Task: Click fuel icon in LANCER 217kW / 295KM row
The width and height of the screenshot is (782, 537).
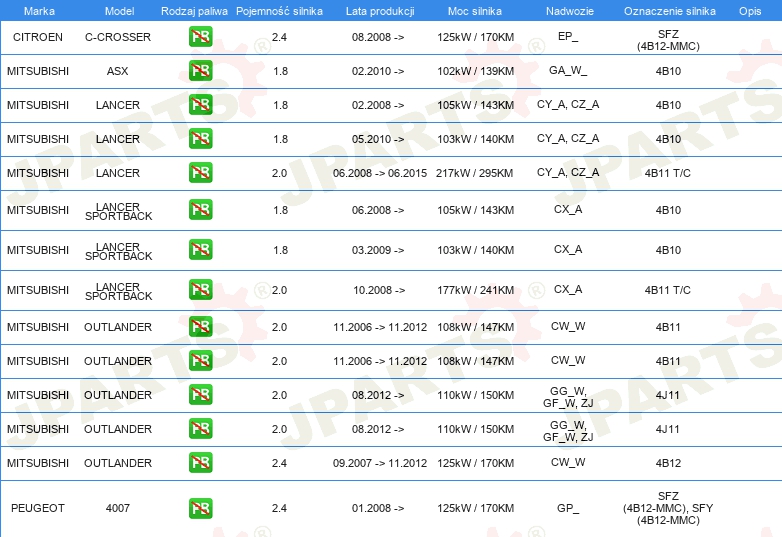Action: pyautogui.click(x=200, y=173)
